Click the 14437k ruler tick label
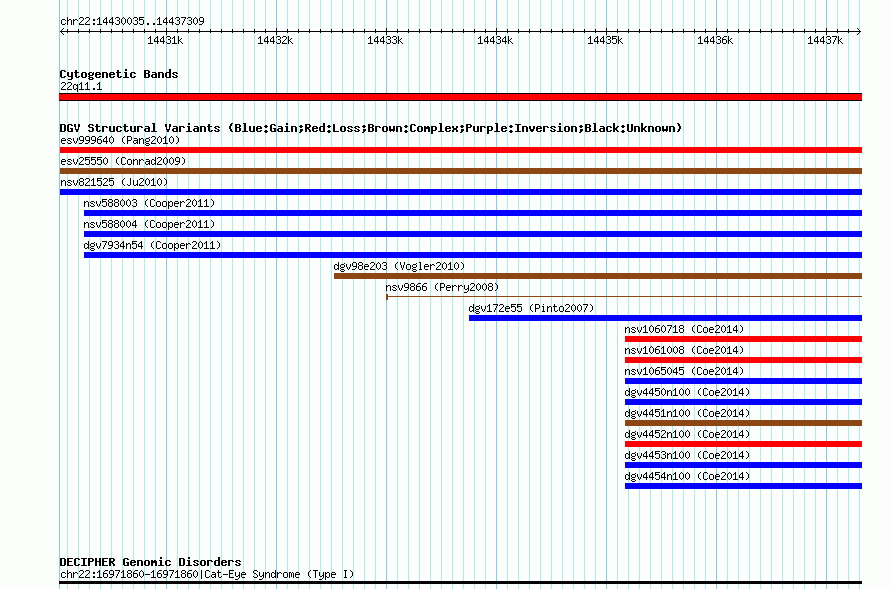 pyautogui.click(x=825, y=40)
